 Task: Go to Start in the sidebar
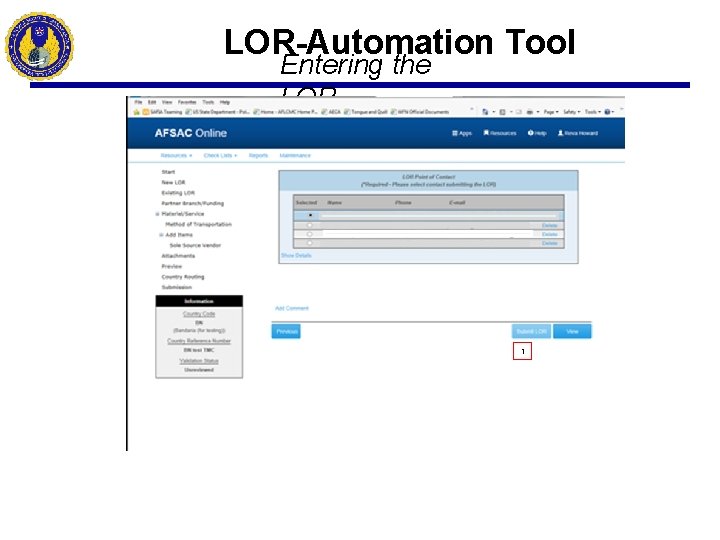pyautogui.click(x=168, y=172)
